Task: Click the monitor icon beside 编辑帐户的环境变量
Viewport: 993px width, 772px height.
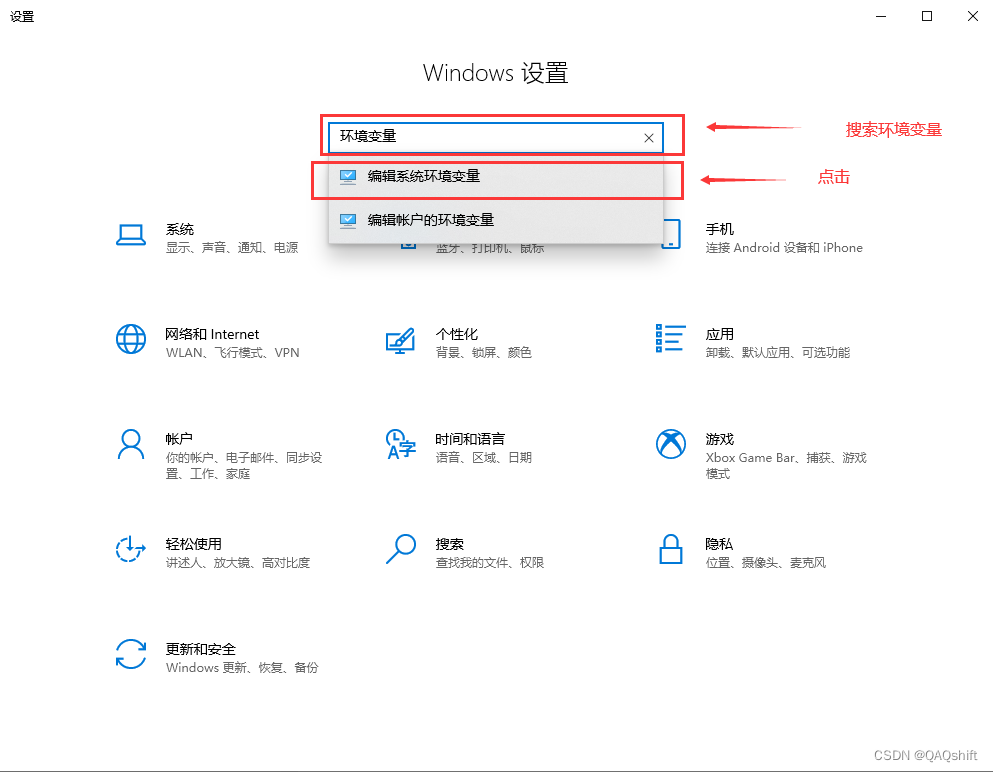Action: (348, 220)
